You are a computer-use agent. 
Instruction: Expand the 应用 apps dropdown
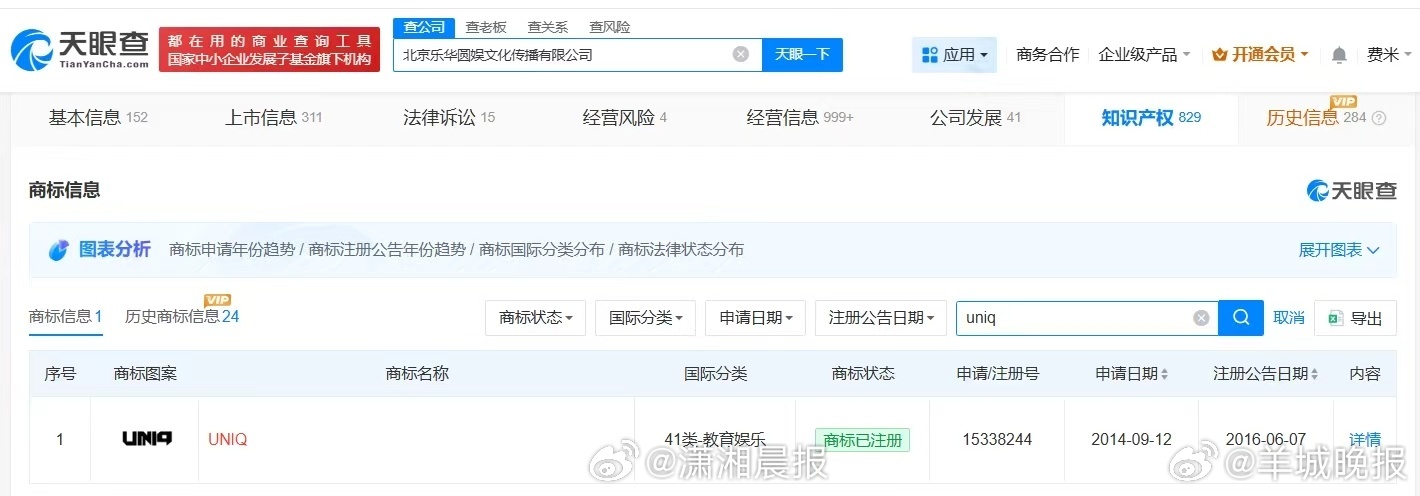click(954, 55)
